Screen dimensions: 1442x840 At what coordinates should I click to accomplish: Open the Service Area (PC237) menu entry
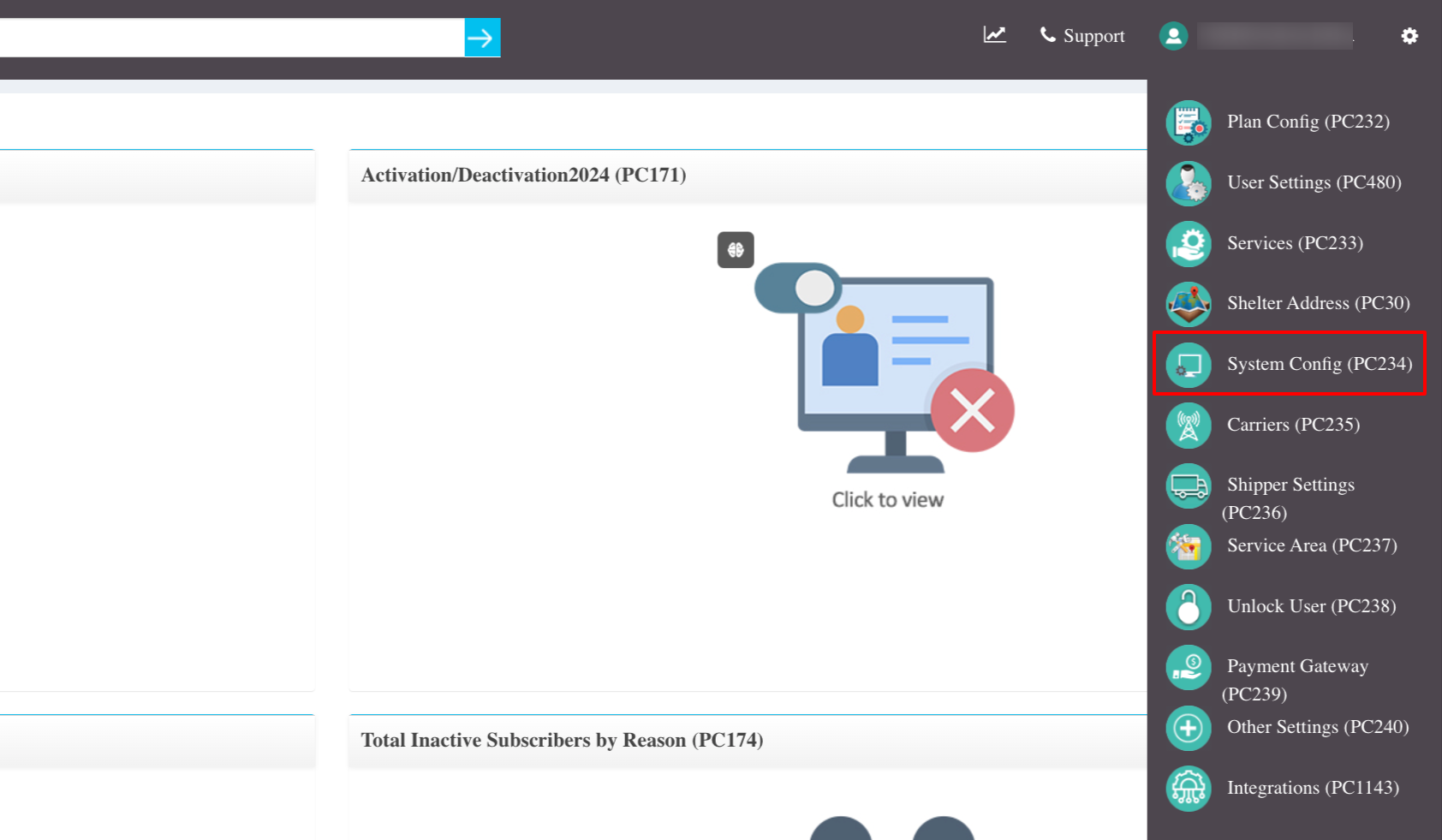pos(1282,546)
